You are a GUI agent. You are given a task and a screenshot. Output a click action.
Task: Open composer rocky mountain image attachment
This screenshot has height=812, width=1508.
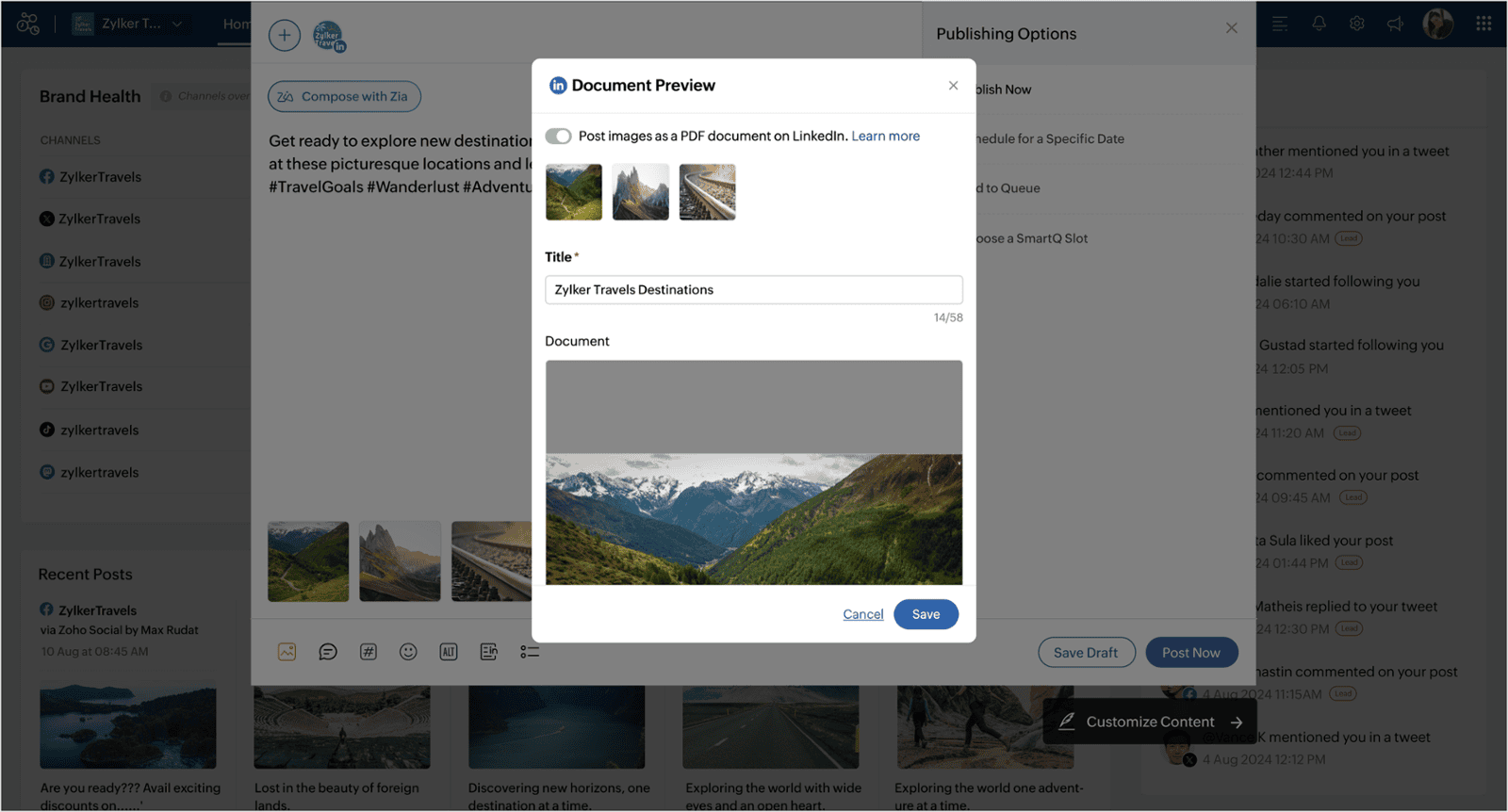400,561
